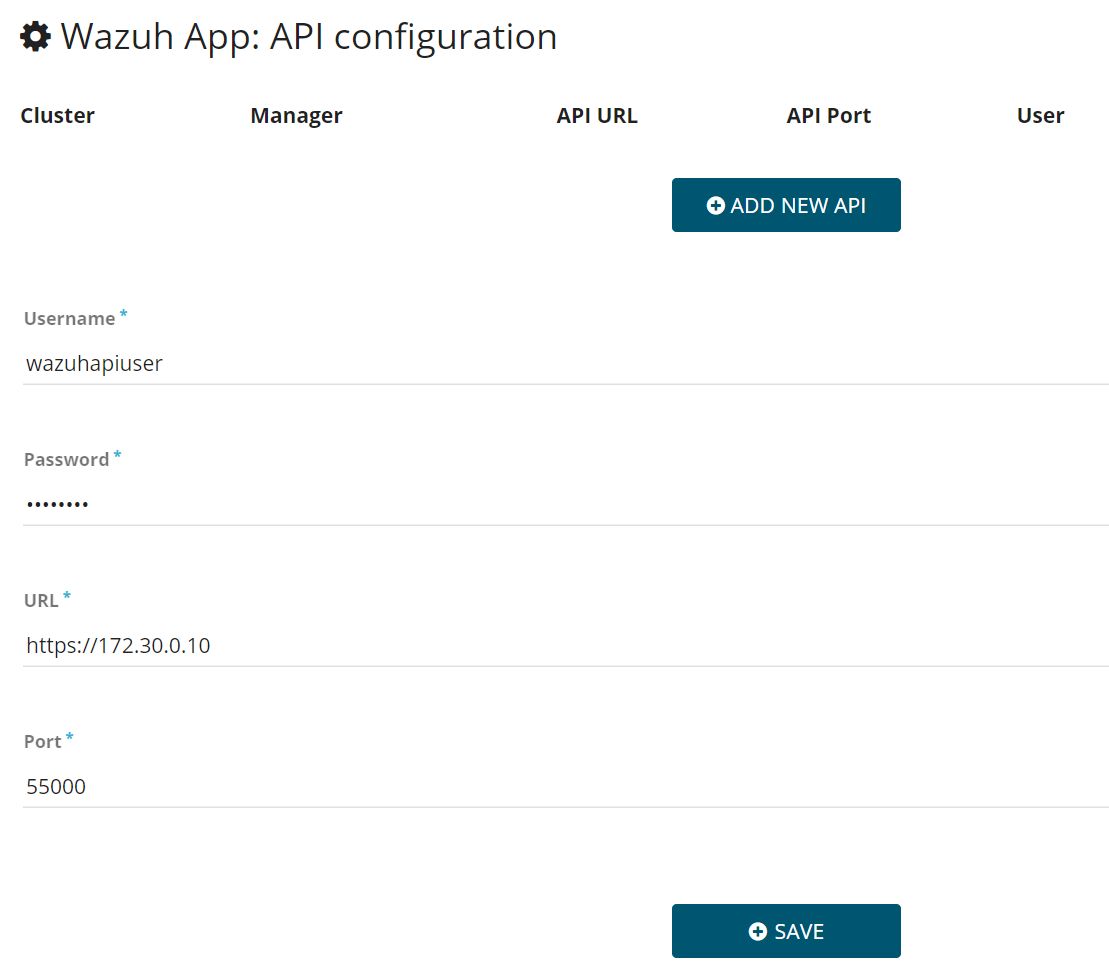Image resolution: width=1109 pixels, height=975 pixels.
Task: Click the plus icon inside ADD NEW API
Action: (x=715, y=204)
